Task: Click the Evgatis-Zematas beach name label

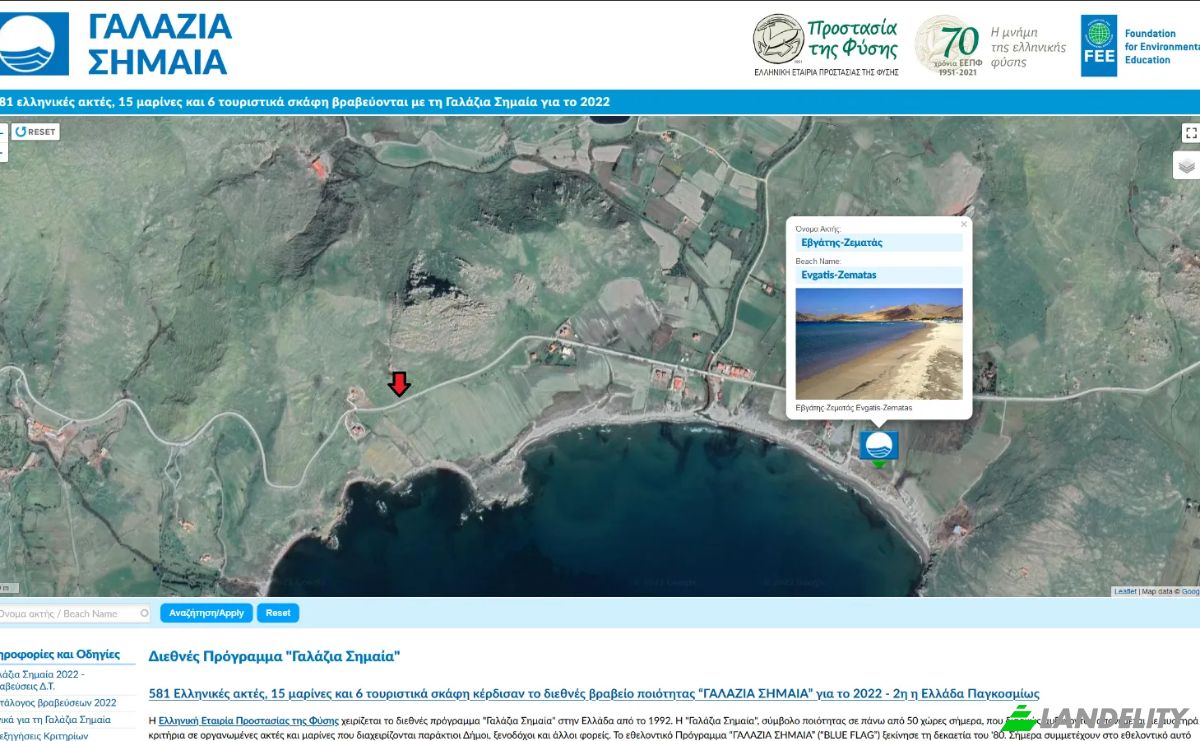Action: tap(838, 275)
